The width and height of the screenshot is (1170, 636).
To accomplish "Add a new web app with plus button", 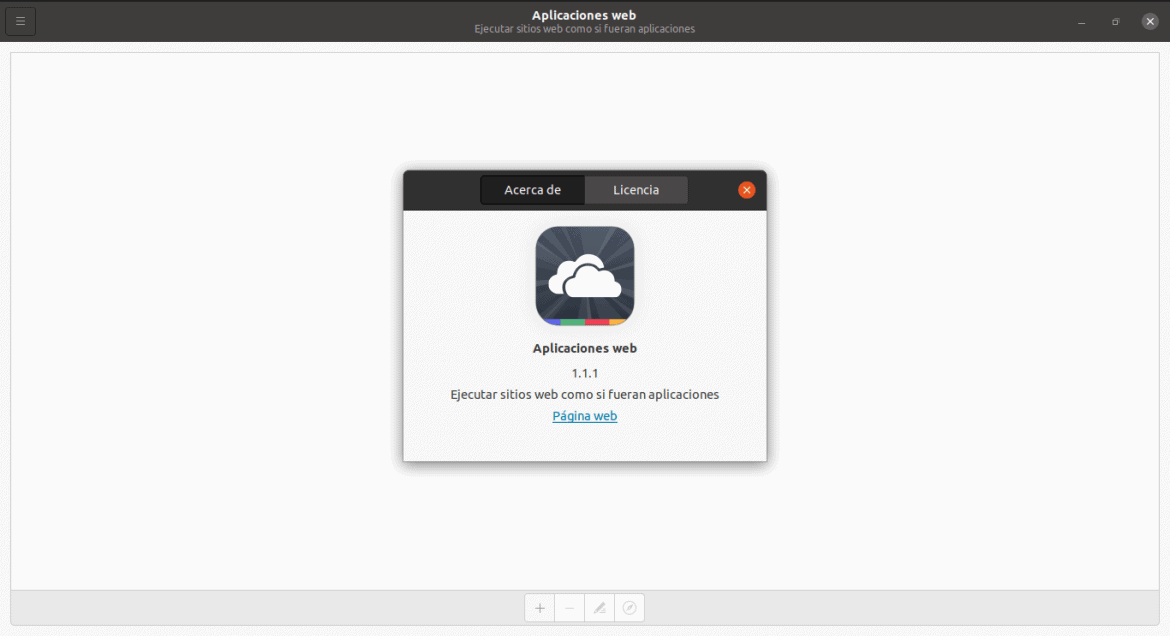I will [x=539, y=608].
